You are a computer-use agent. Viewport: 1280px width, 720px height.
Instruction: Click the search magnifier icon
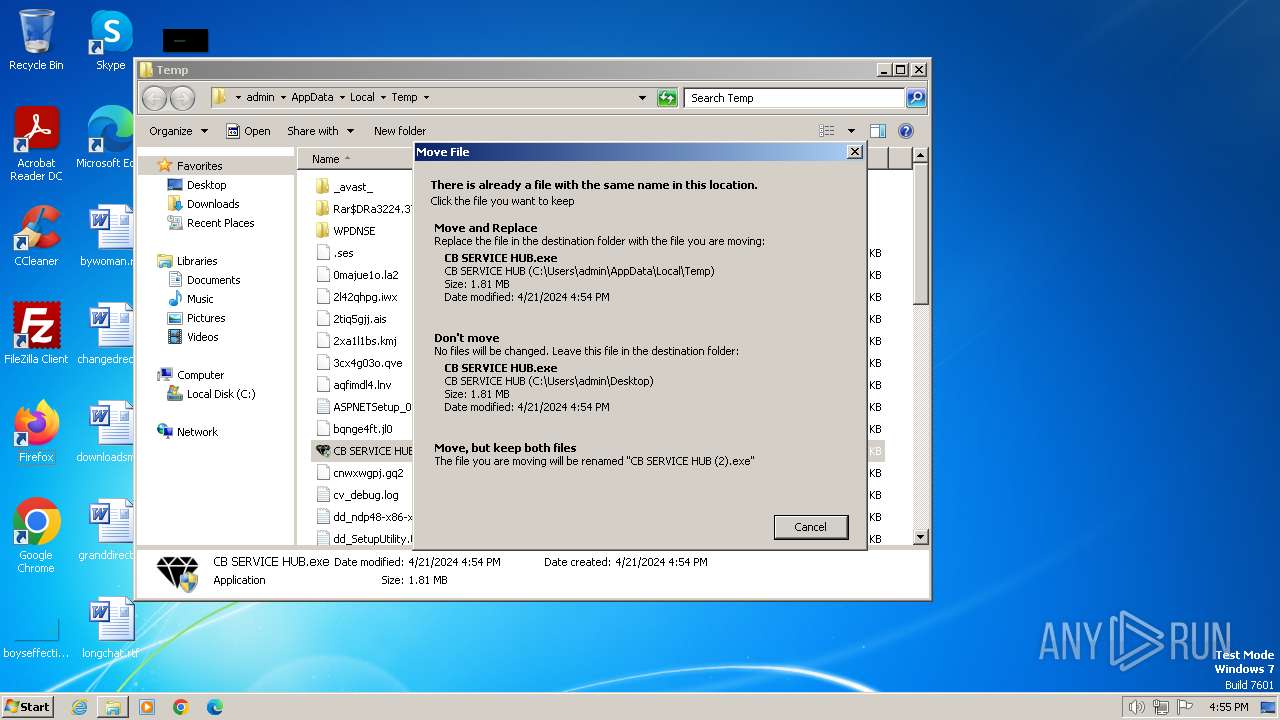(915, 97)
